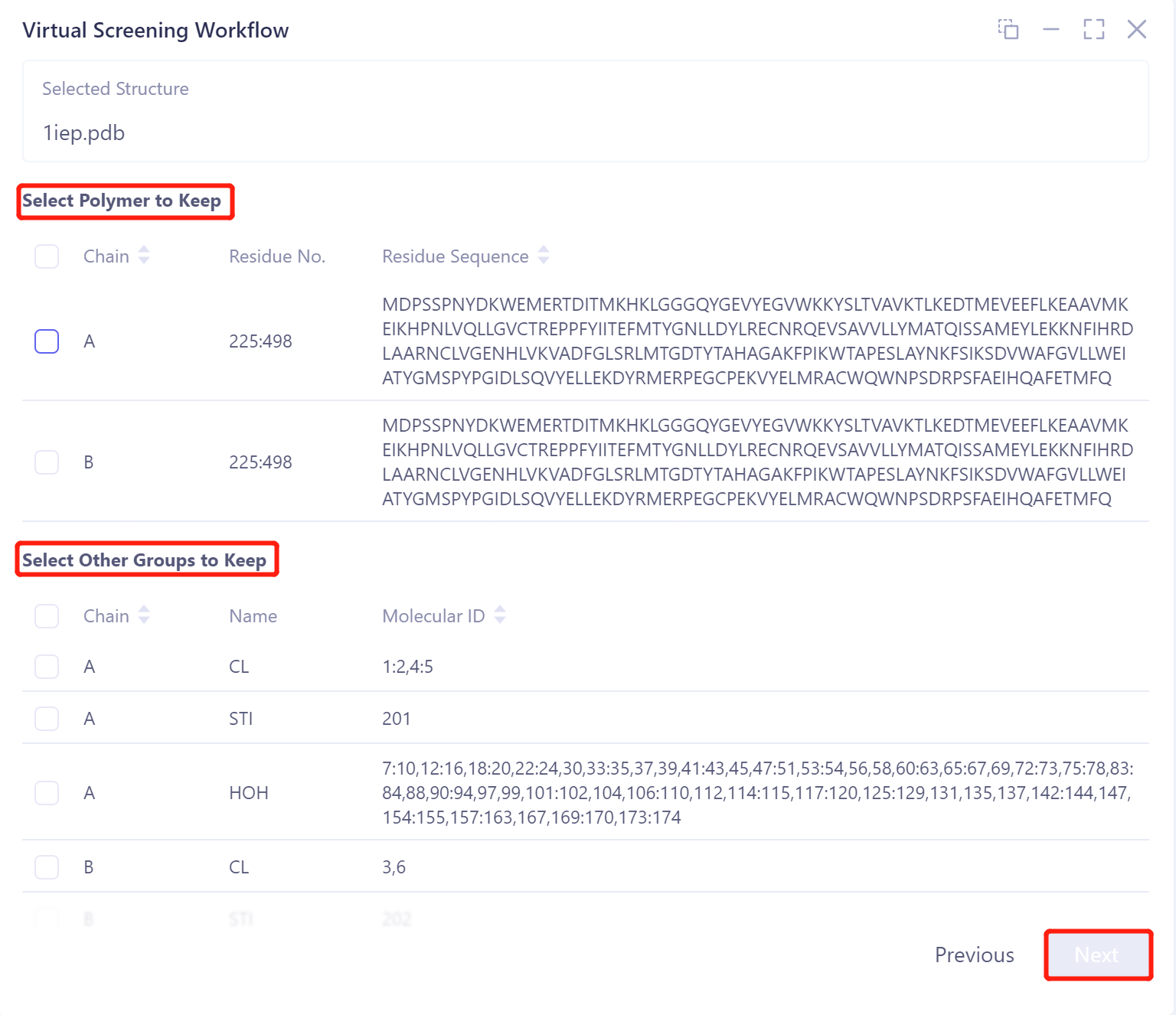The height and width of the screenshot is (1015, 1176).
Task: Check polymer chain B to keep
Action: (46, 462)
